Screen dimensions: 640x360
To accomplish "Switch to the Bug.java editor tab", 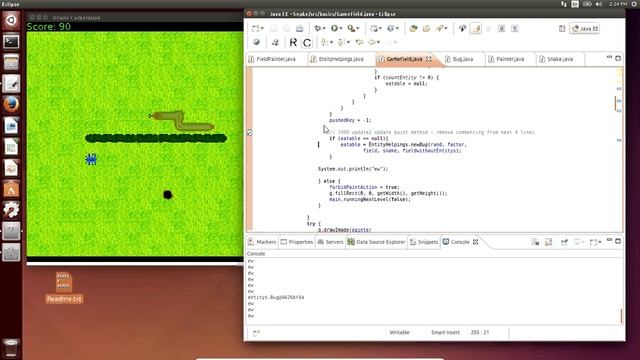I will click(462, 59).
